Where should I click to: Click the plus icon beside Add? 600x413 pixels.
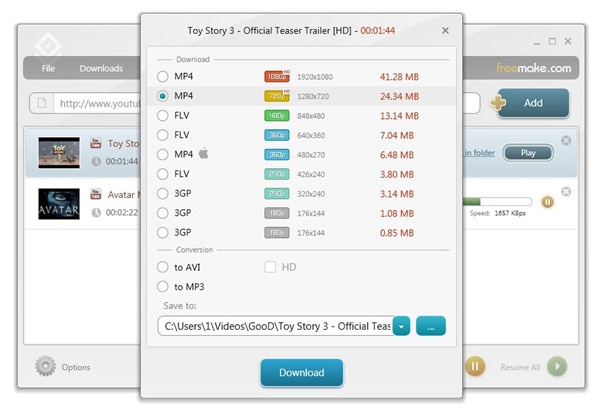(498, 103)
